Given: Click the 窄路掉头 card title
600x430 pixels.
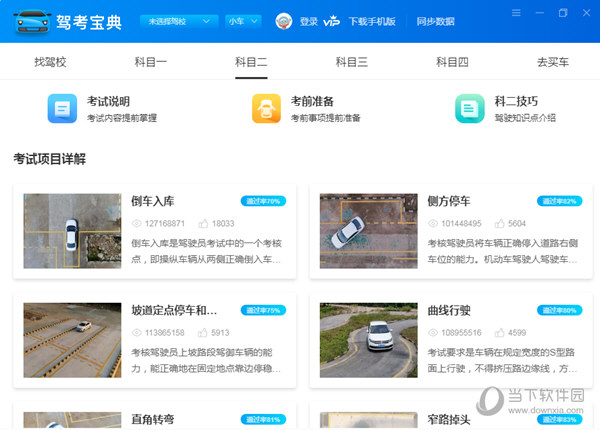Looking at the screenshot, I should point(449,419).
